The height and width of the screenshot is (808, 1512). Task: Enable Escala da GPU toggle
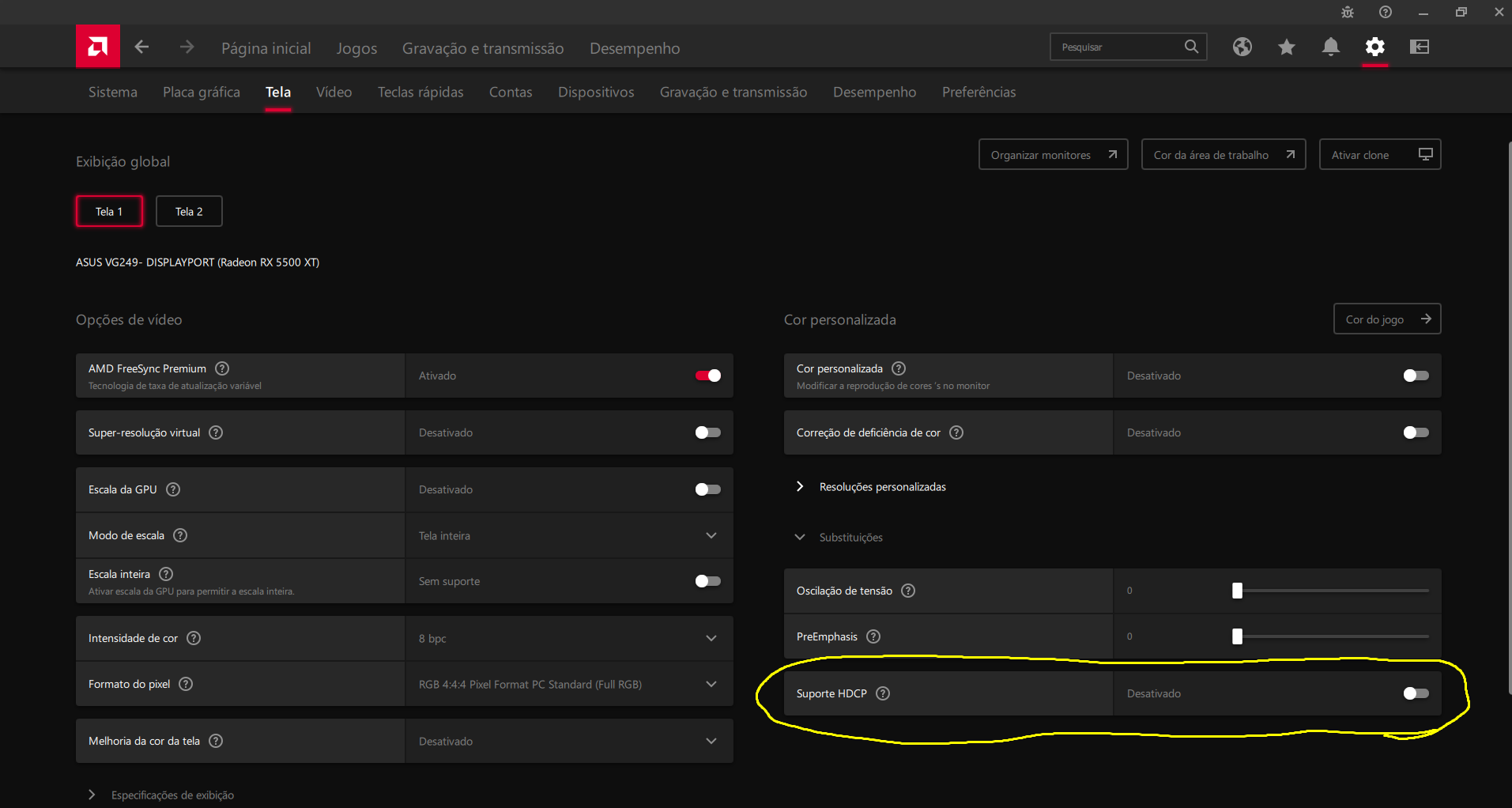[x=708, y=489]
